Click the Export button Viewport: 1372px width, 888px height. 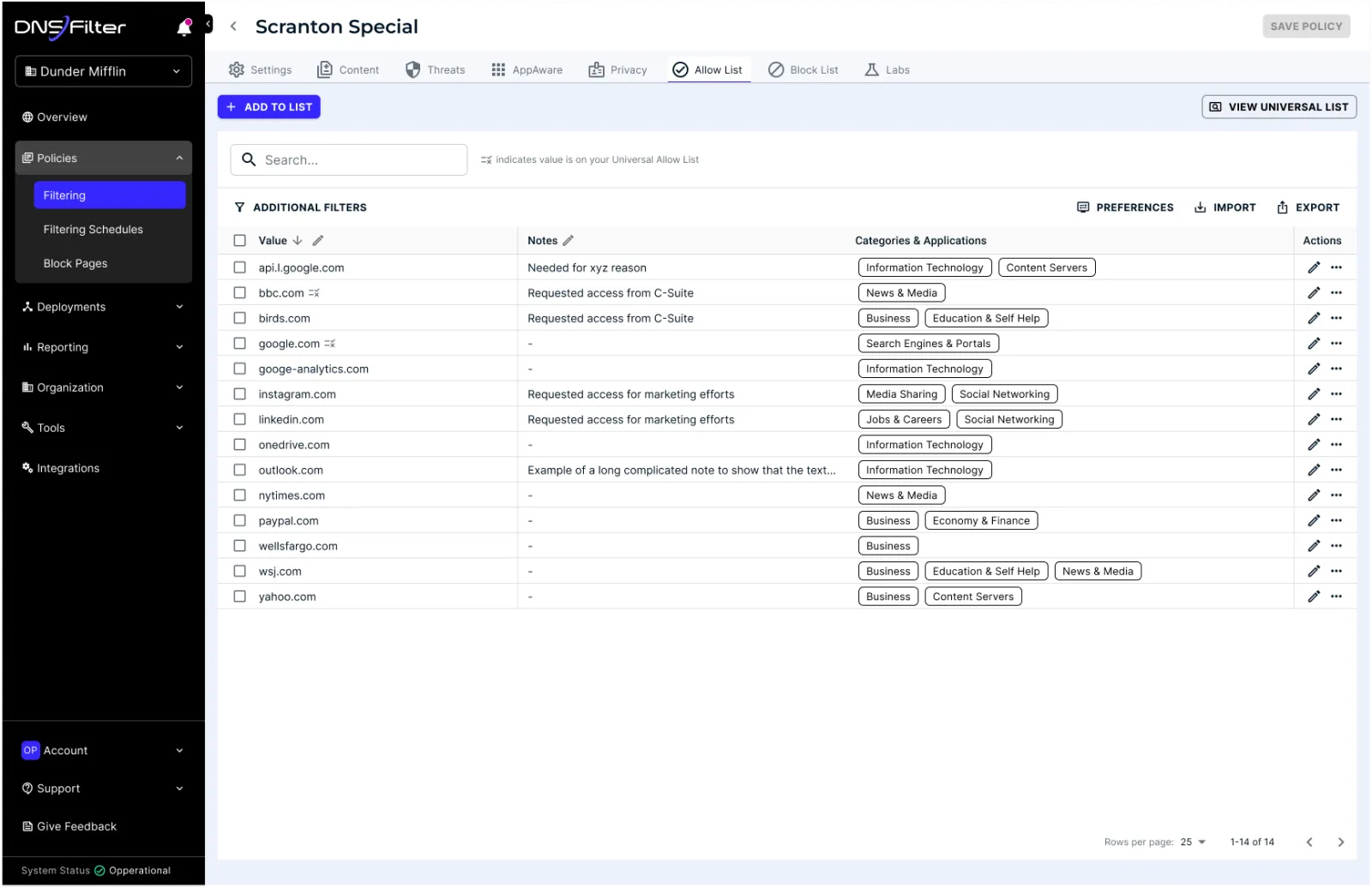(x=1308, y=207)
